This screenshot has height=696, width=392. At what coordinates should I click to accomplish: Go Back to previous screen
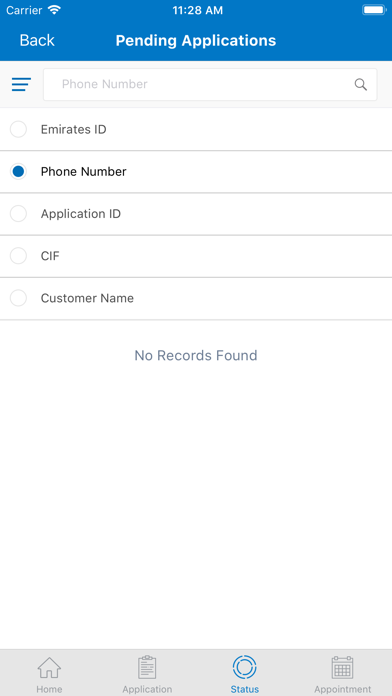click(37, 40)
